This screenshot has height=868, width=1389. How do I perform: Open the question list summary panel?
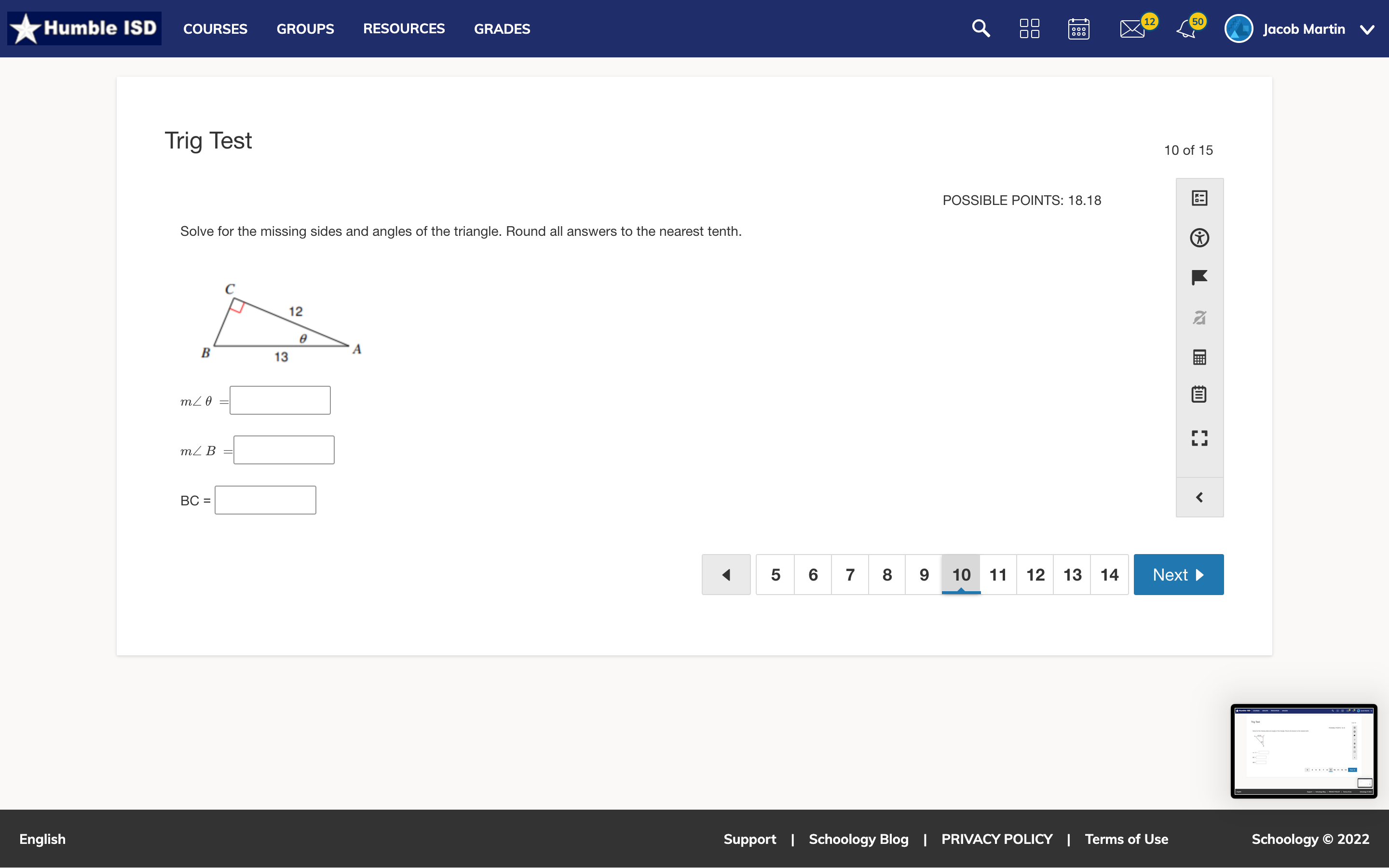pyautogui.click(x=1199, y=198)
